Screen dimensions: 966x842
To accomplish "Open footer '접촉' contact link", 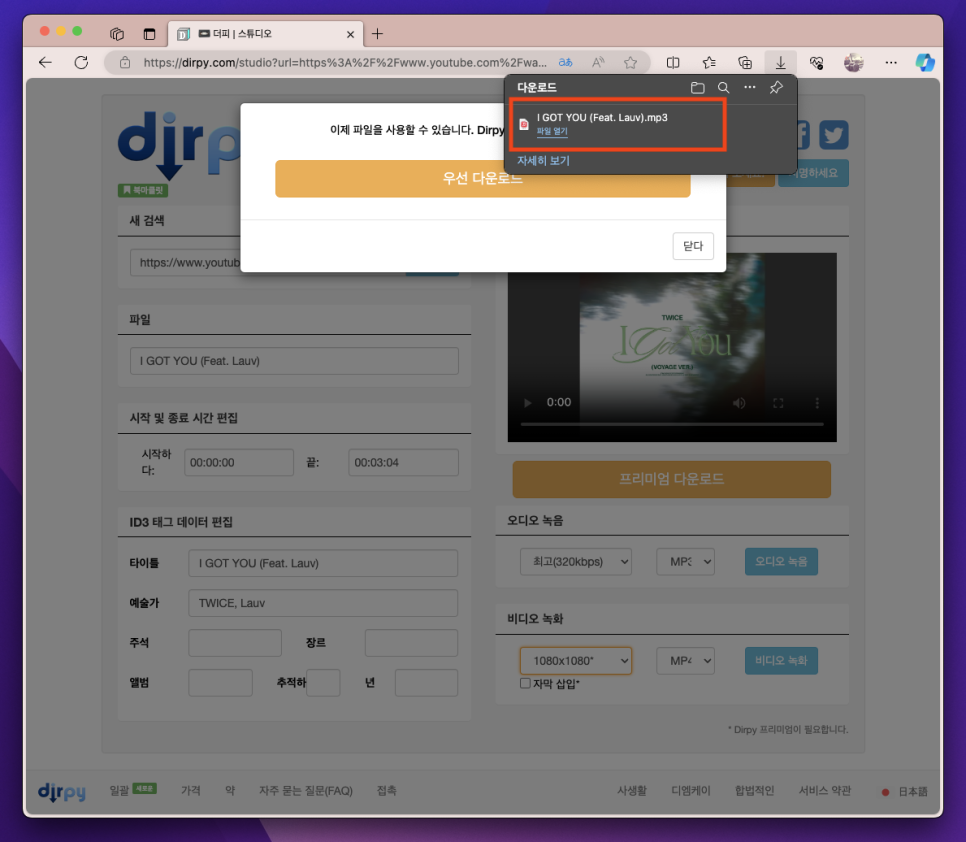I will click(x=386, y=790).
